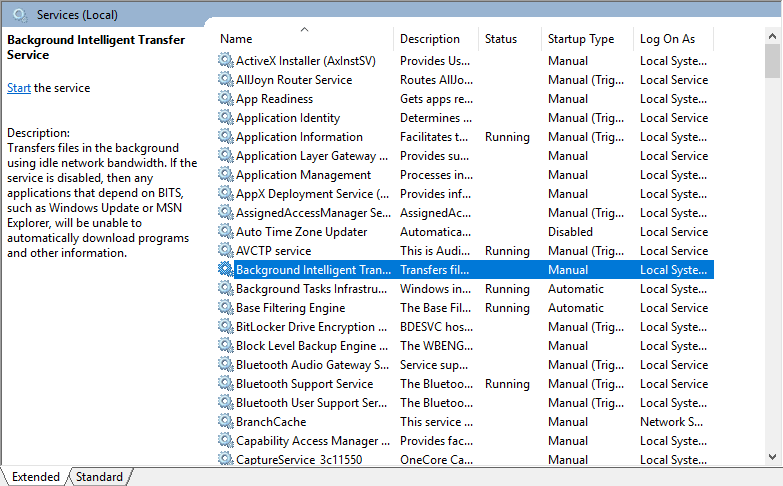Select the Bluetooth Audio Gateway service icon

(226, 364)
